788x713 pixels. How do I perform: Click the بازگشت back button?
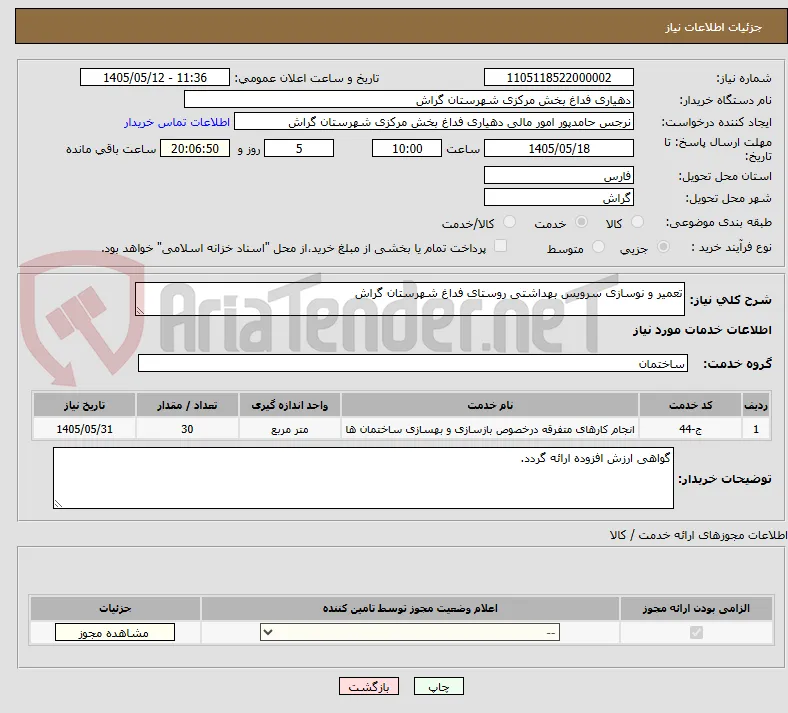tap(369, 687)
